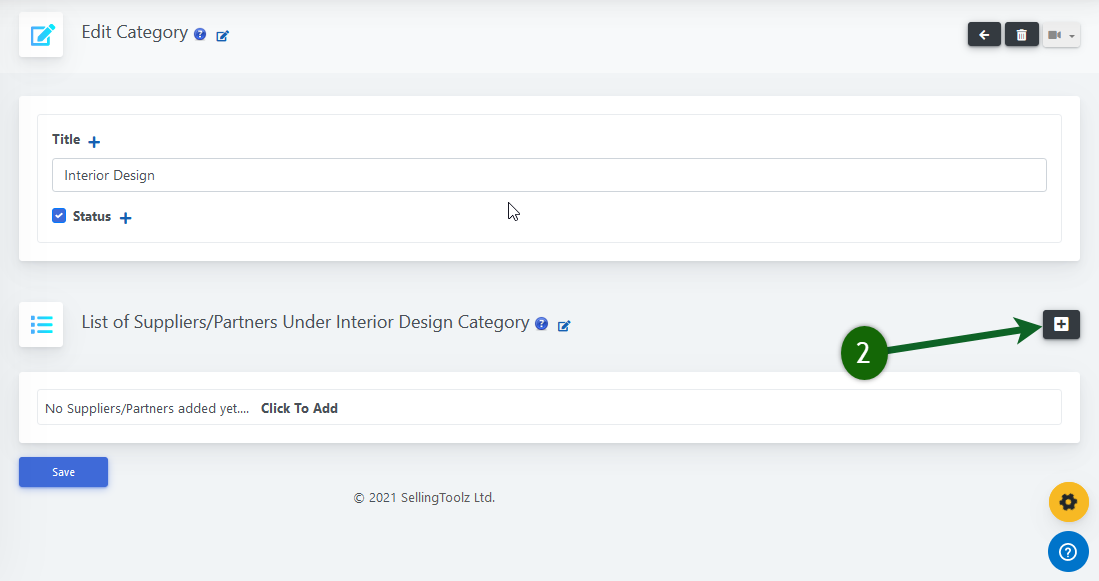
Task: Add a new supplier with plus button
Action: 1061,324
